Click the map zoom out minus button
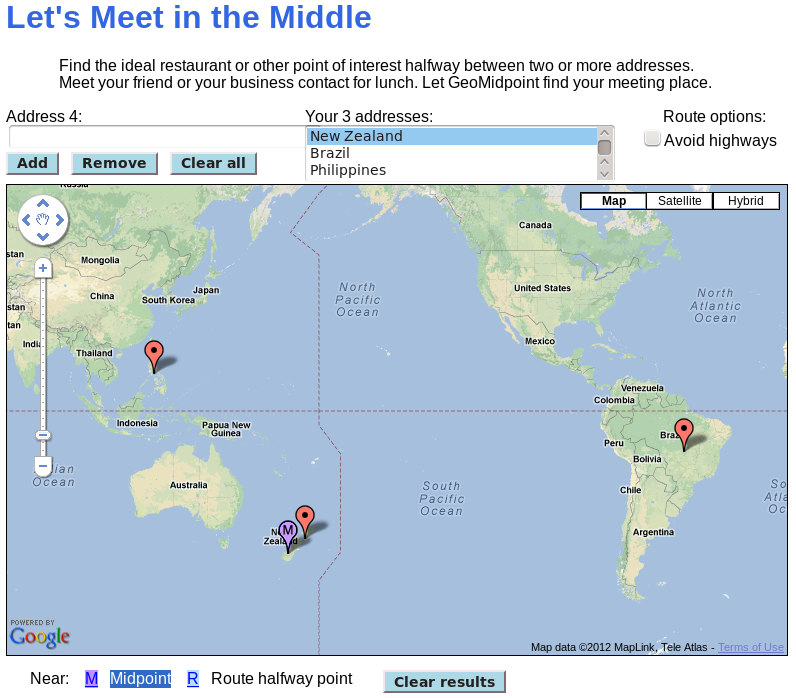Viewport: 796px width, 698px height. click(x=43, y=466)
